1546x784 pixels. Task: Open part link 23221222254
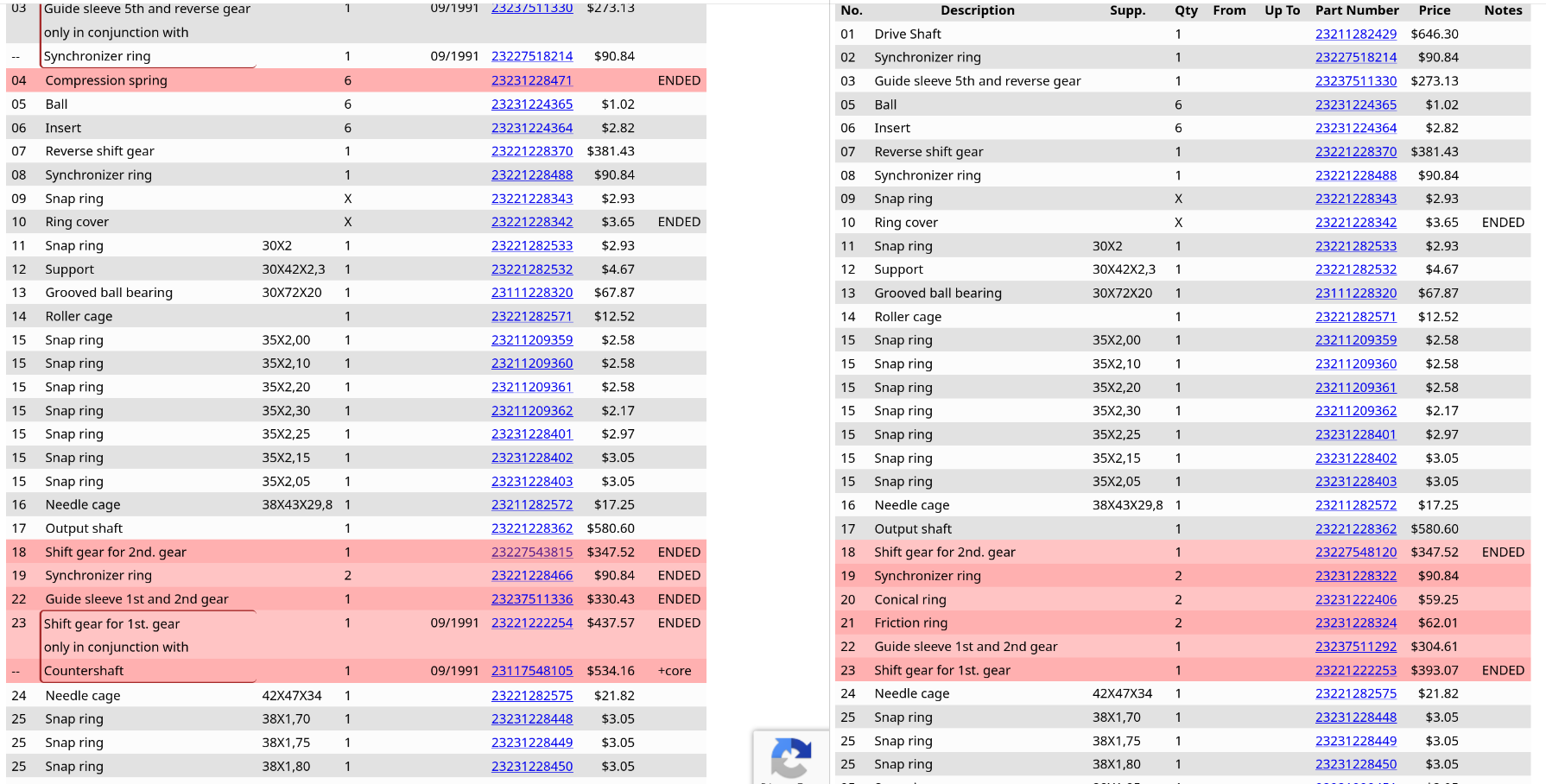531,623
